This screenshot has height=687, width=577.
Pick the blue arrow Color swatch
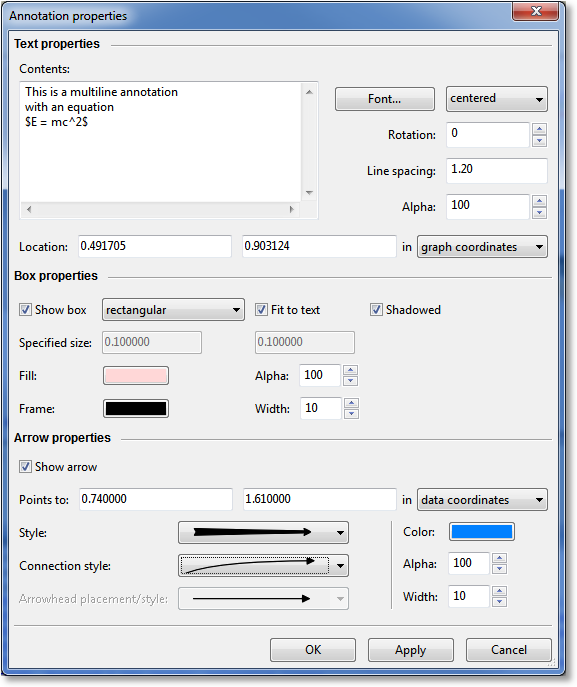[x=481, y=532]
